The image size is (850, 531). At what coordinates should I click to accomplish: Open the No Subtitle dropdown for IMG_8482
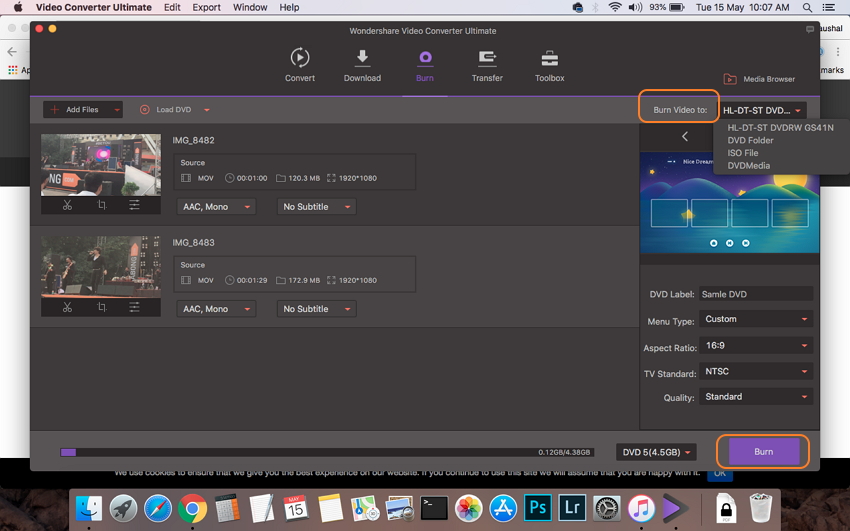click(x=316, y=207)
